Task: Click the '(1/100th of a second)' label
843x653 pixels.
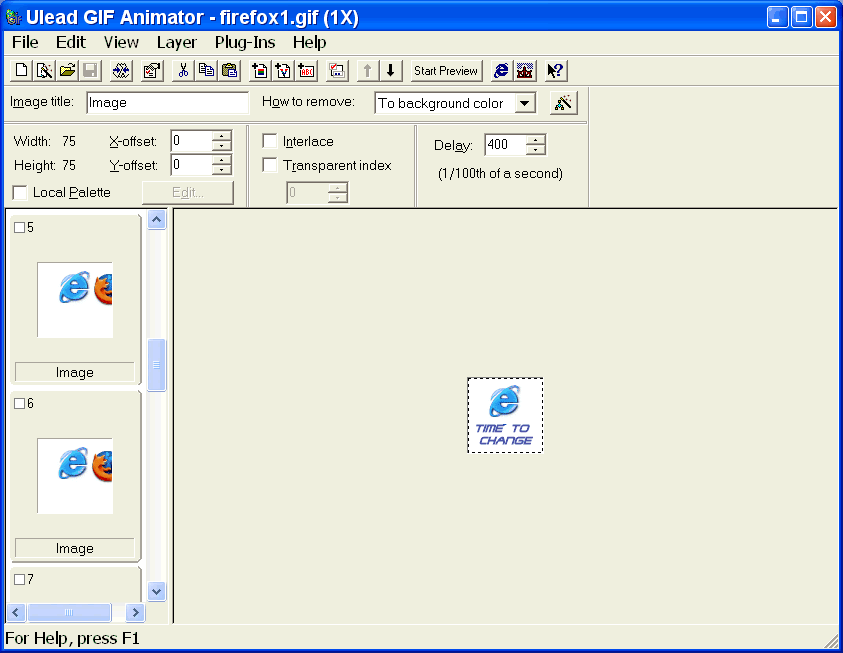Action: (x=500, y=174)
